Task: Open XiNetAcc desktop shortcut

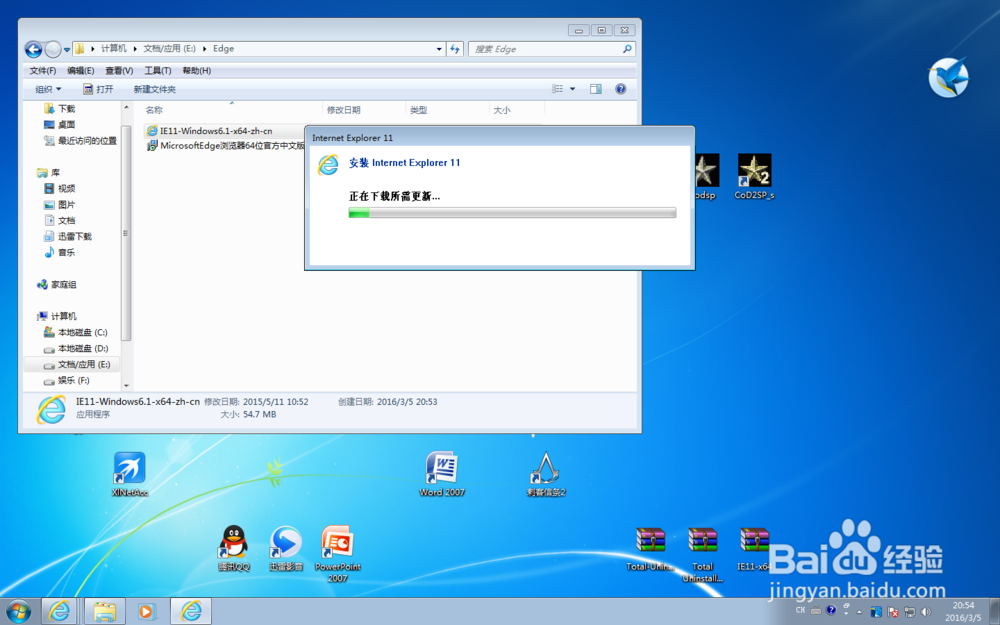Action: tap(129, 474)
